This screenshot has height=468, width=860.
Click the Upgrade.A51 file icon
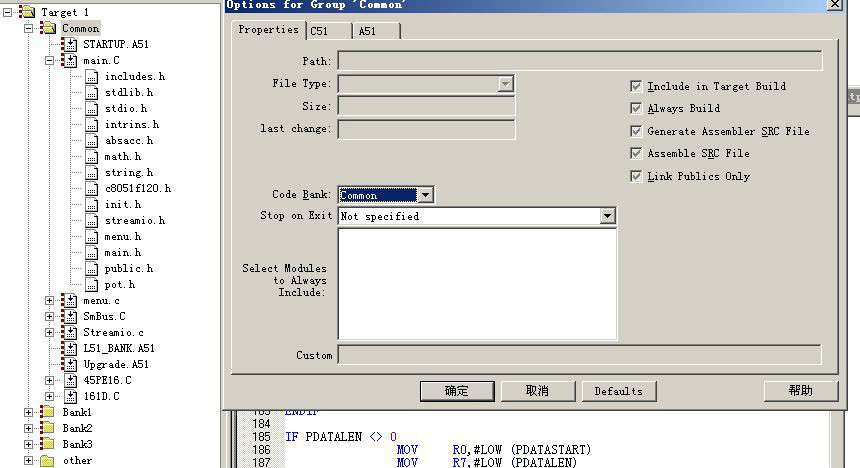click(69, 364)
